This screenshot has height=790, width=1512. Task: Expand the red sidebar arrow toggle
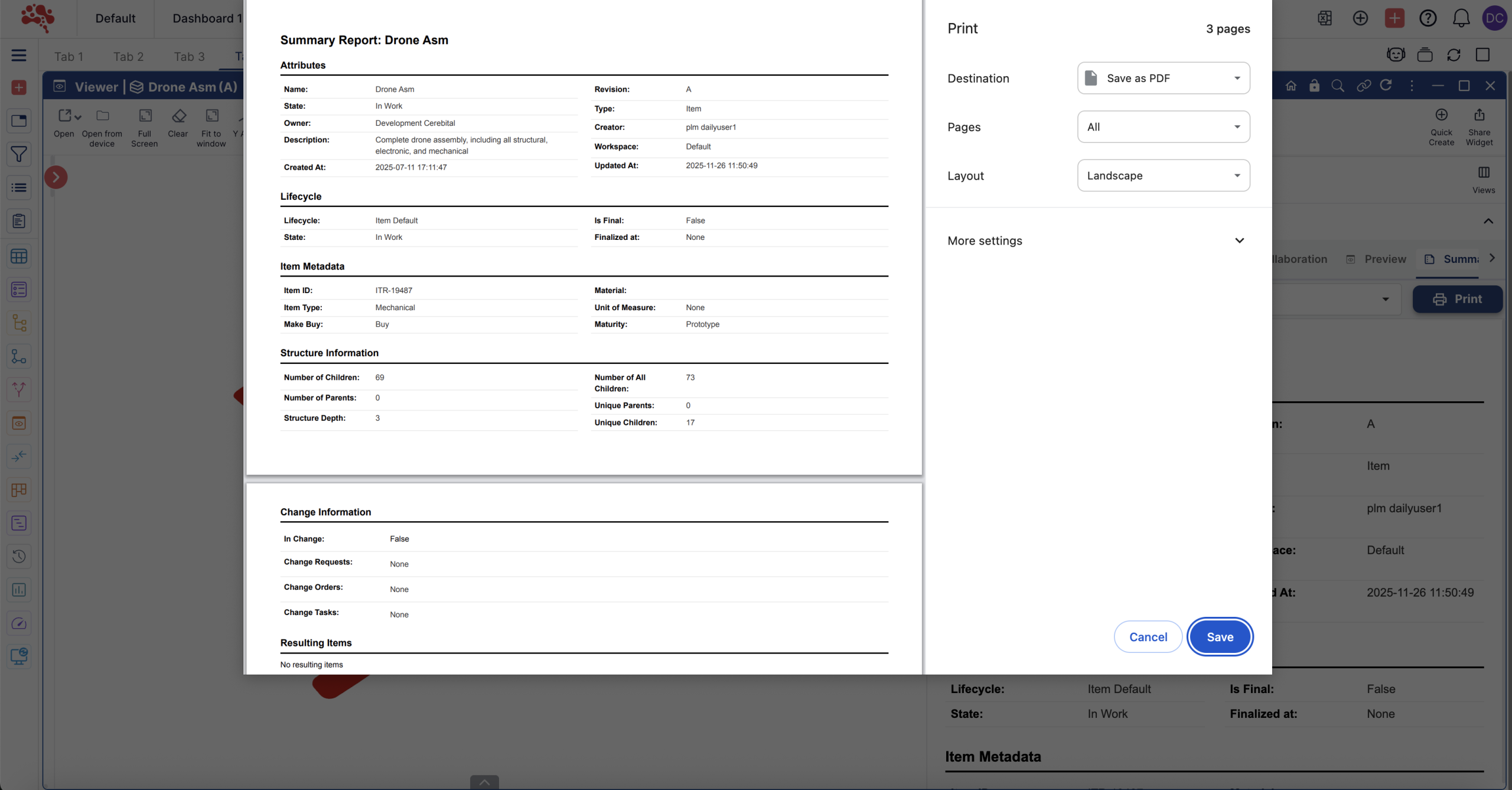56,177
